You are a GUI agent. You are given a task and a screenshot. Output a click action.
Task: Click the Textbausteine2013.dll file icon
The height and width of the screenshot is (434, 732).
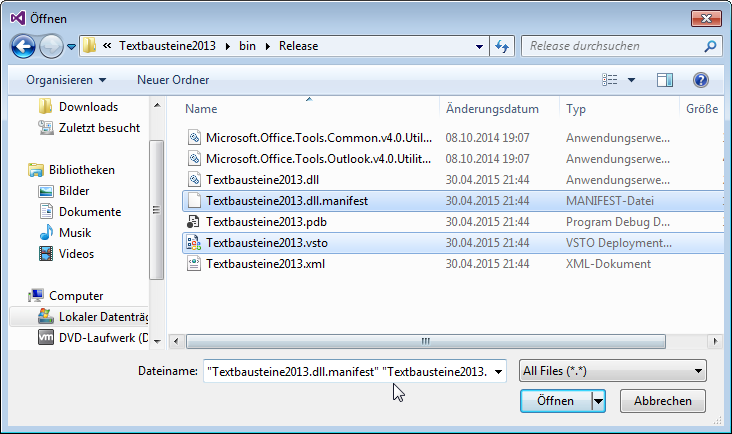click(194, 180)
